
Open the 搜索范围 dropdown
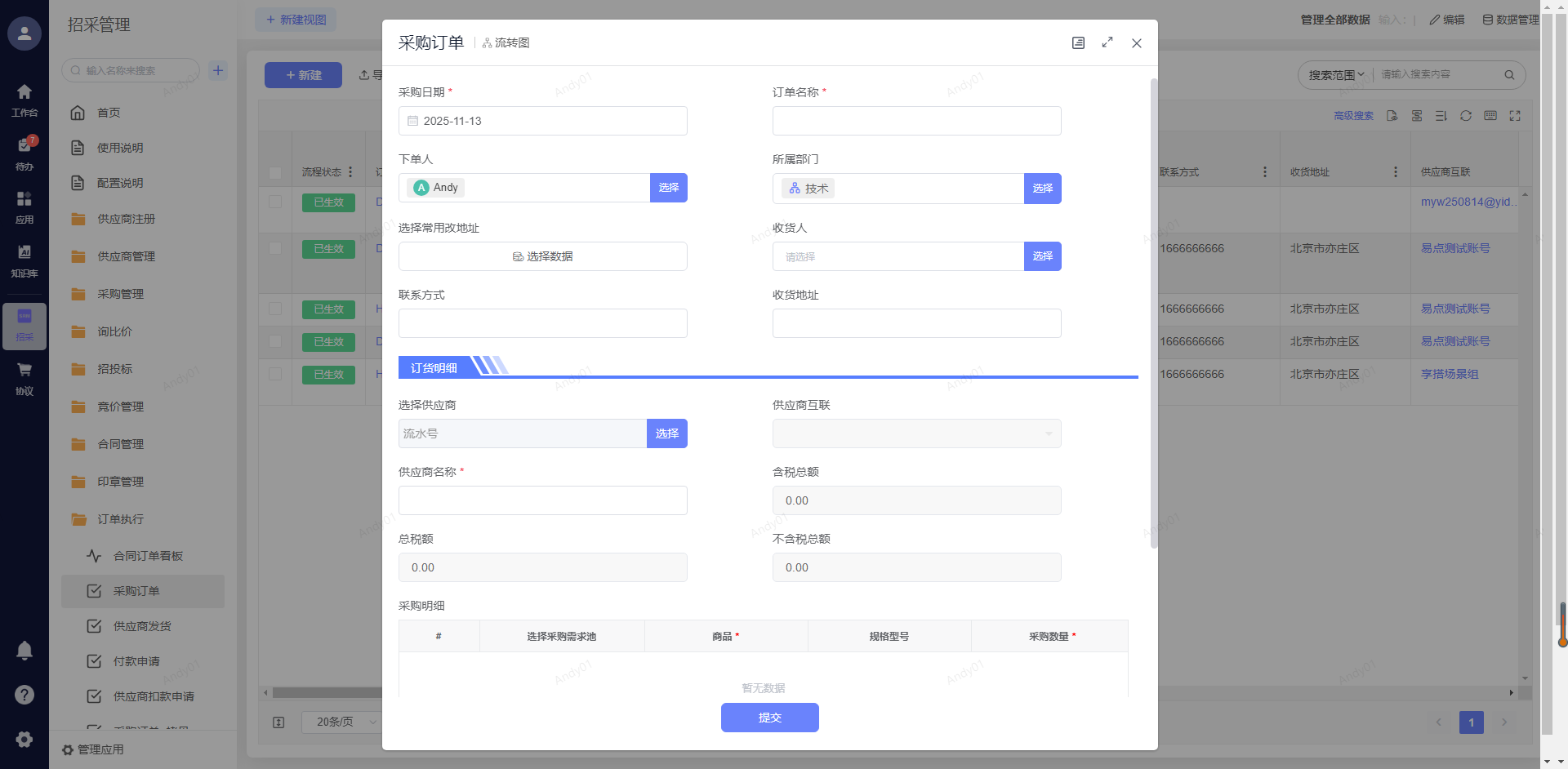tap(1336, 75)
